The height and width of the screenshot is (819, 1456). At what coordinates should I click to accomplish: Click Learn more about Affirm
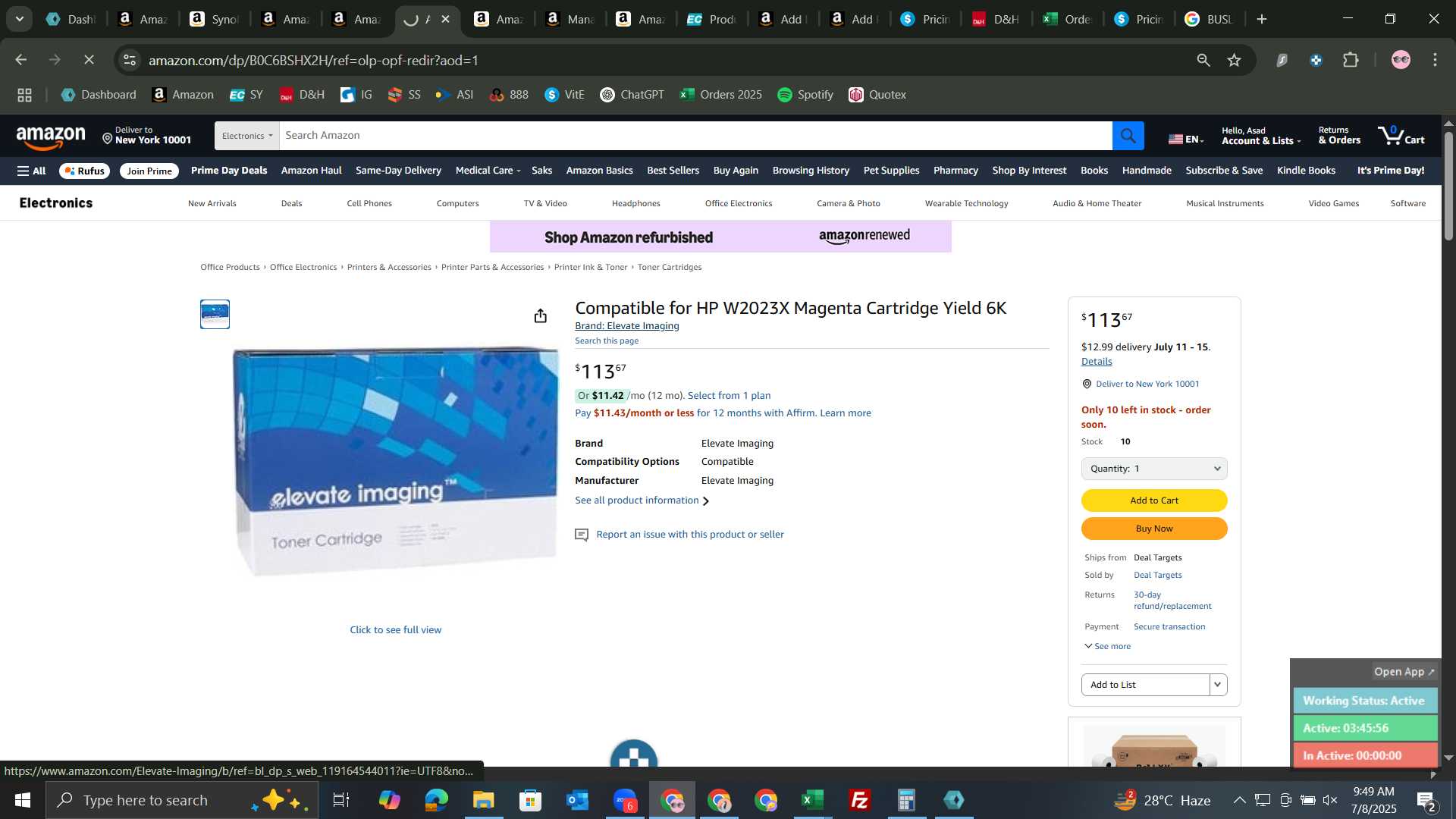coord(846,413)
